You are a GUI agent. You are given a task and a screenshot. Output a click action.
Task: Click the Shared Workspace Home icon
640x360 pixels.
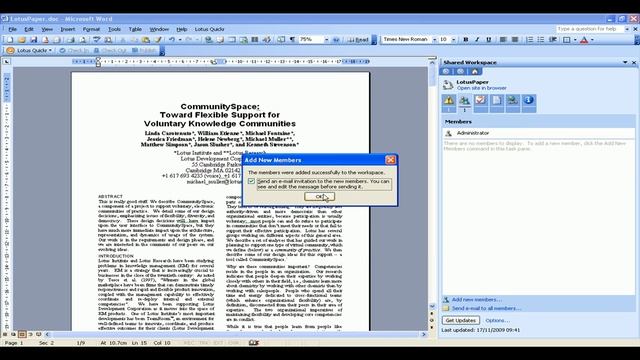(475, 71)
